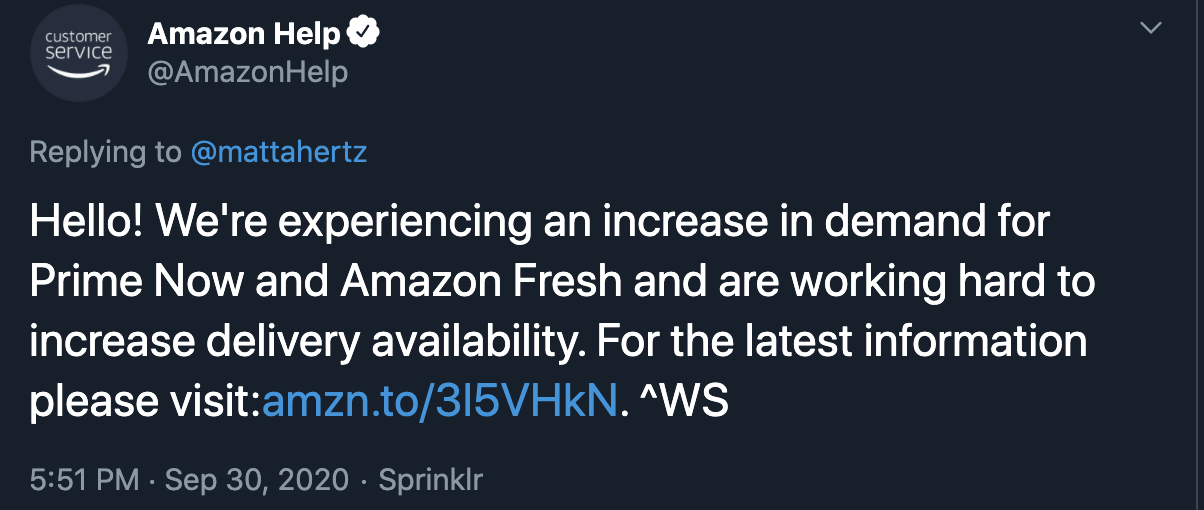Click the verified checkmark badge
Screen dimensions: 1204x510
click(x=363, y=36)
